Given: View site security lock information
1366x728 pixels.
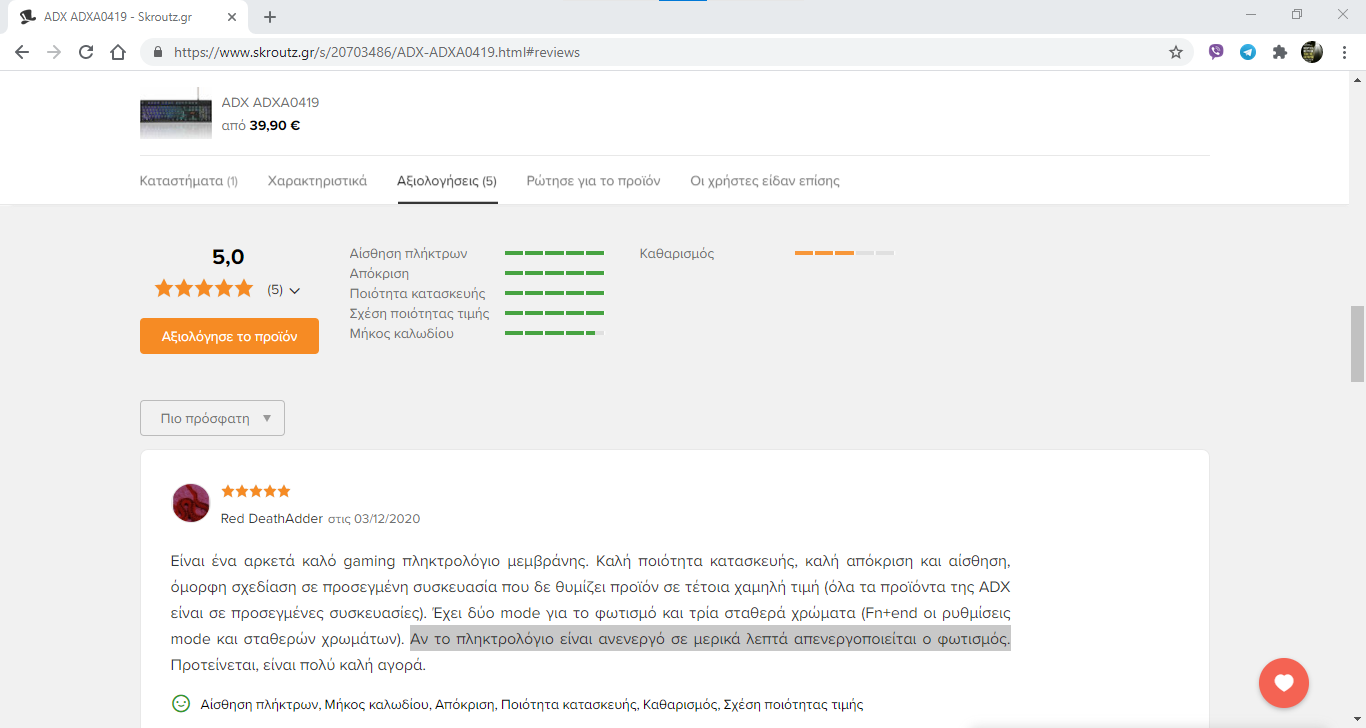Looking at the screenshot, I should [158, 52].
